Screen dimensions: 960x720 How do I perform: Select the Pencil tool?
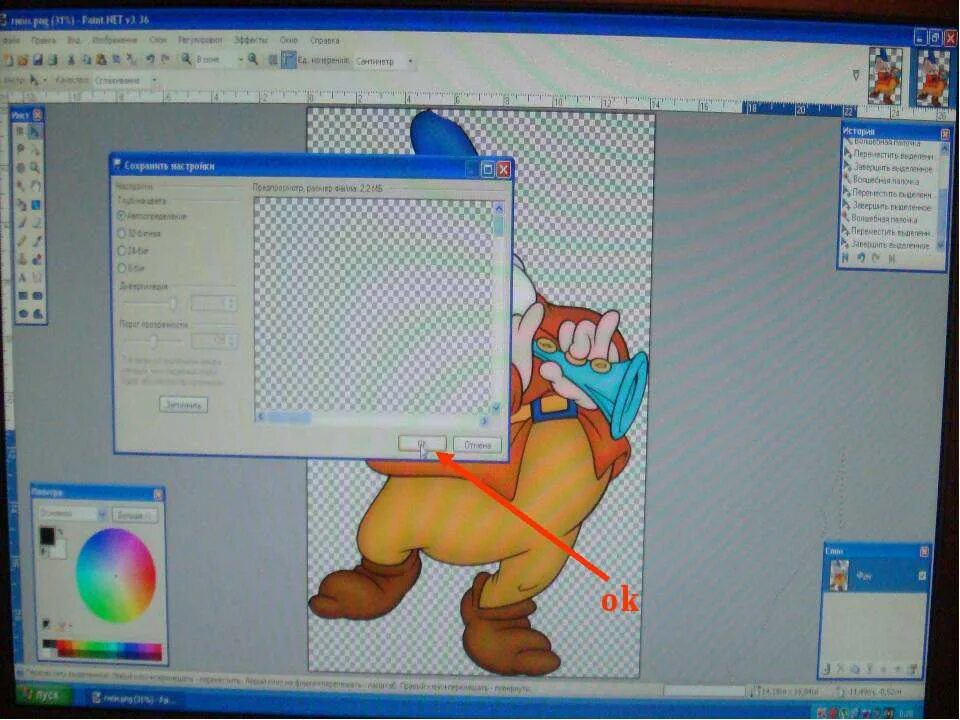coord(21,241)
